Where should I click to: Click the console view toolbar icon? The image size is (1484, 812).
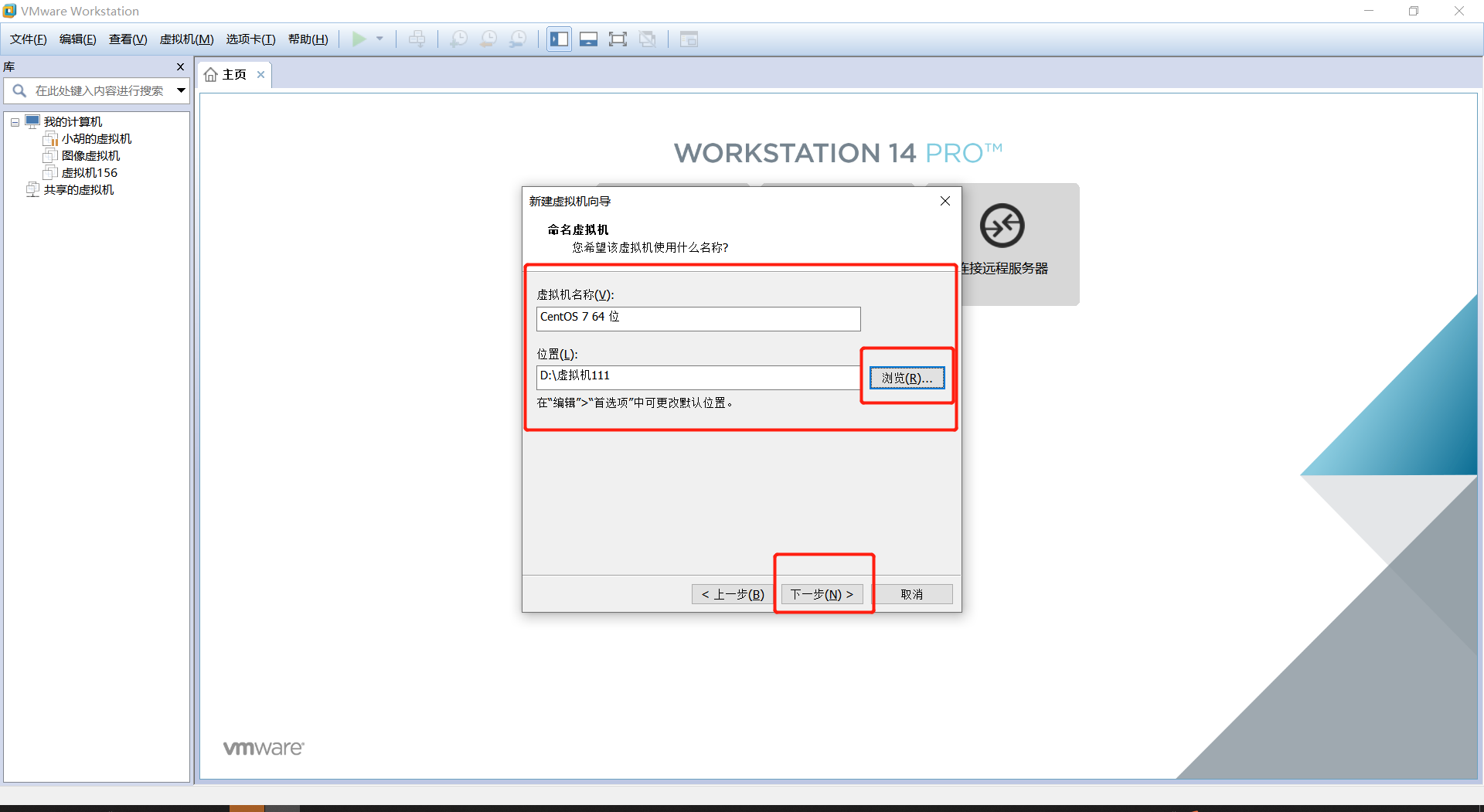689,39
